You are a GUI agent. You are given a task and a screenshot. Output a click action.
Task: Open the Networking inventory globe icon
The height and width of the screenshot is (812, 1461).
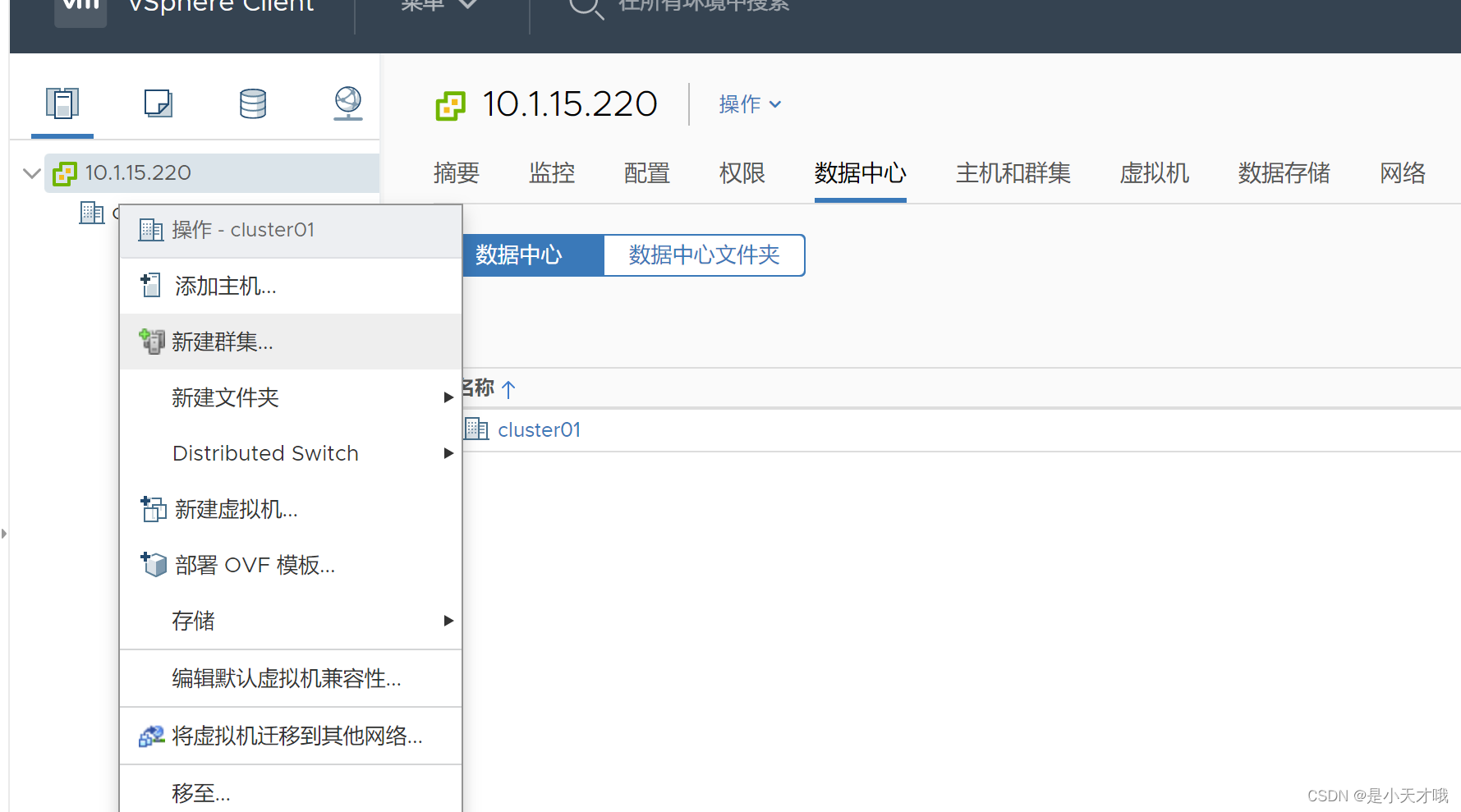coord(347,104)
